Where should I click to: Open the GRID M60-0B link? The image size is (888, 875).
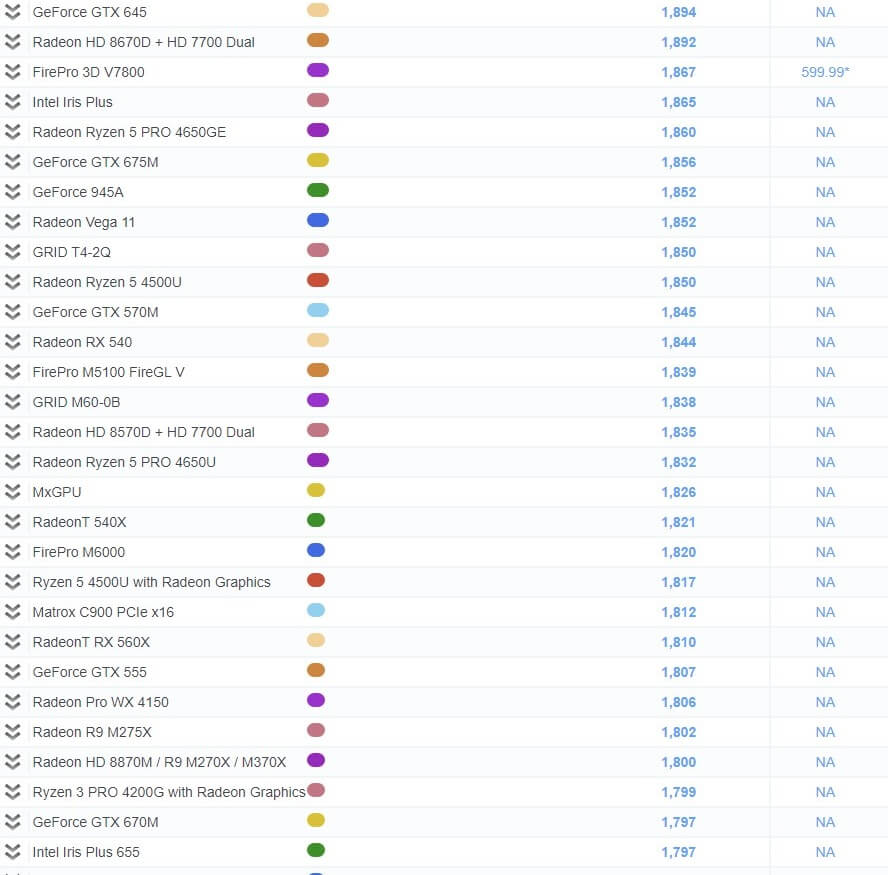76,402
